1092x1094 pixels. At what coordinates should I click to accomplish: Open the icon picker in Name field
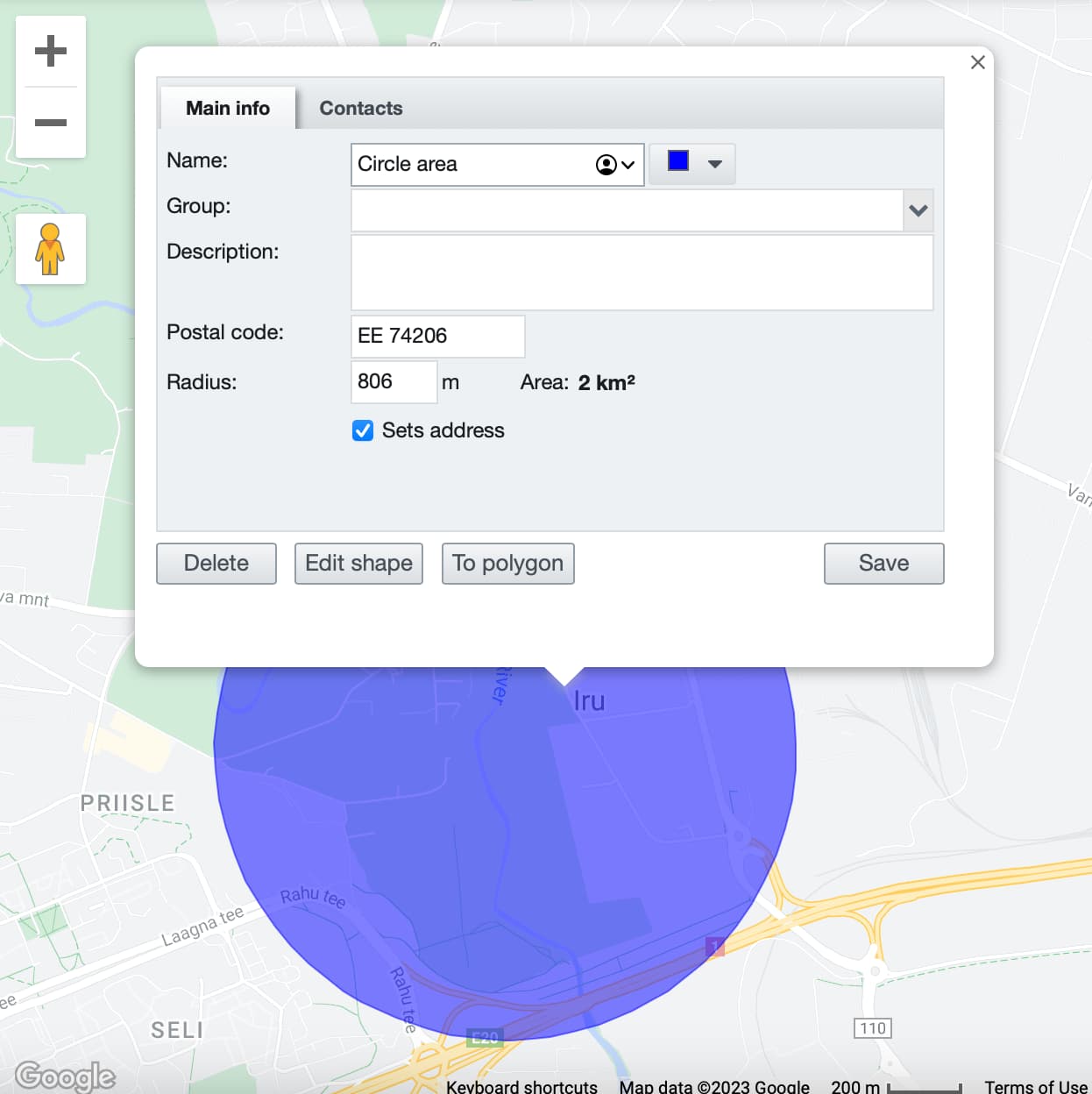pyautogui.click(x=615, y=165)
